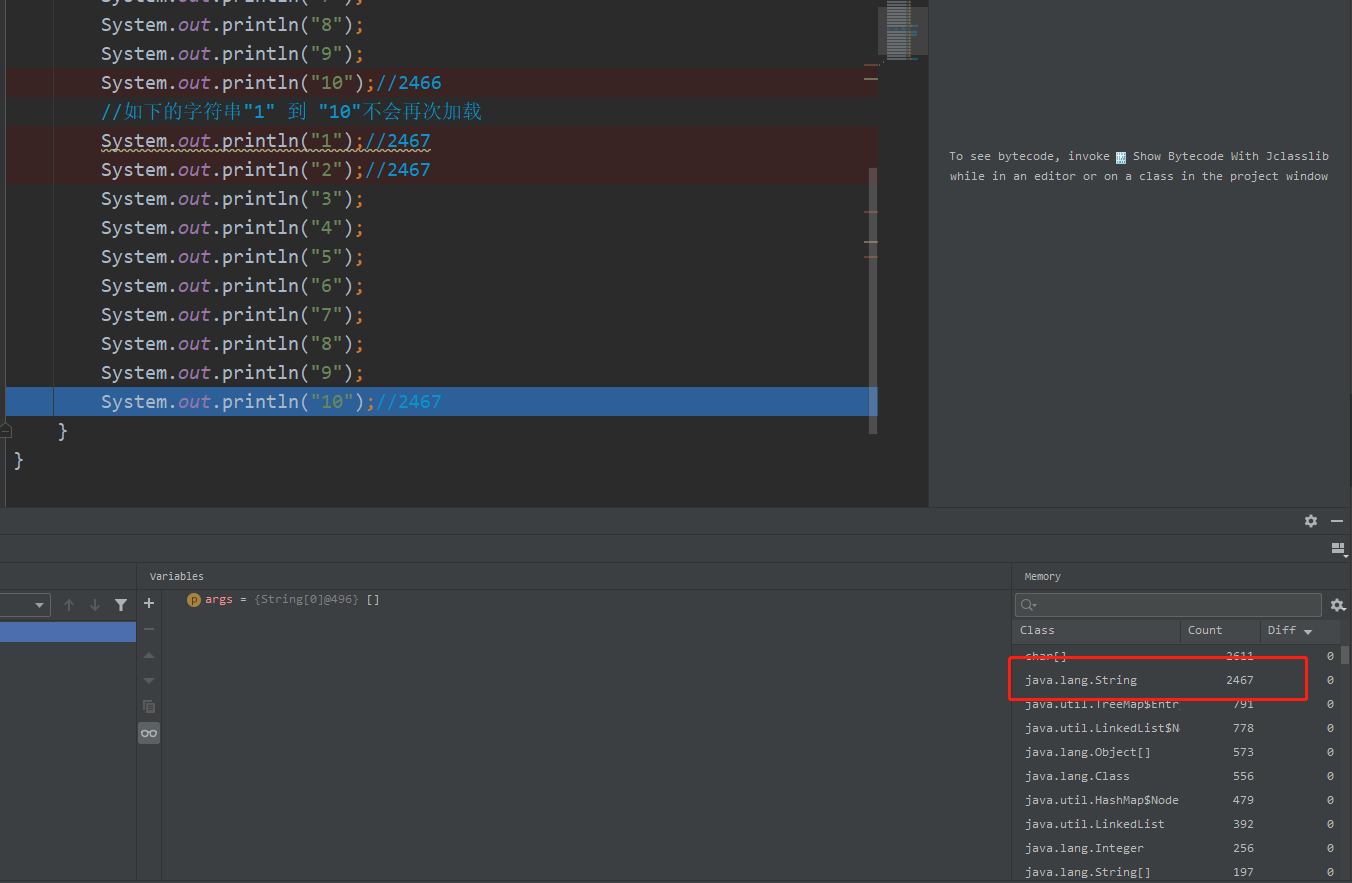Click the search magnifier in Memory filter
This screenshot has width=1352, height=883.
click(x=1028, y=605)
